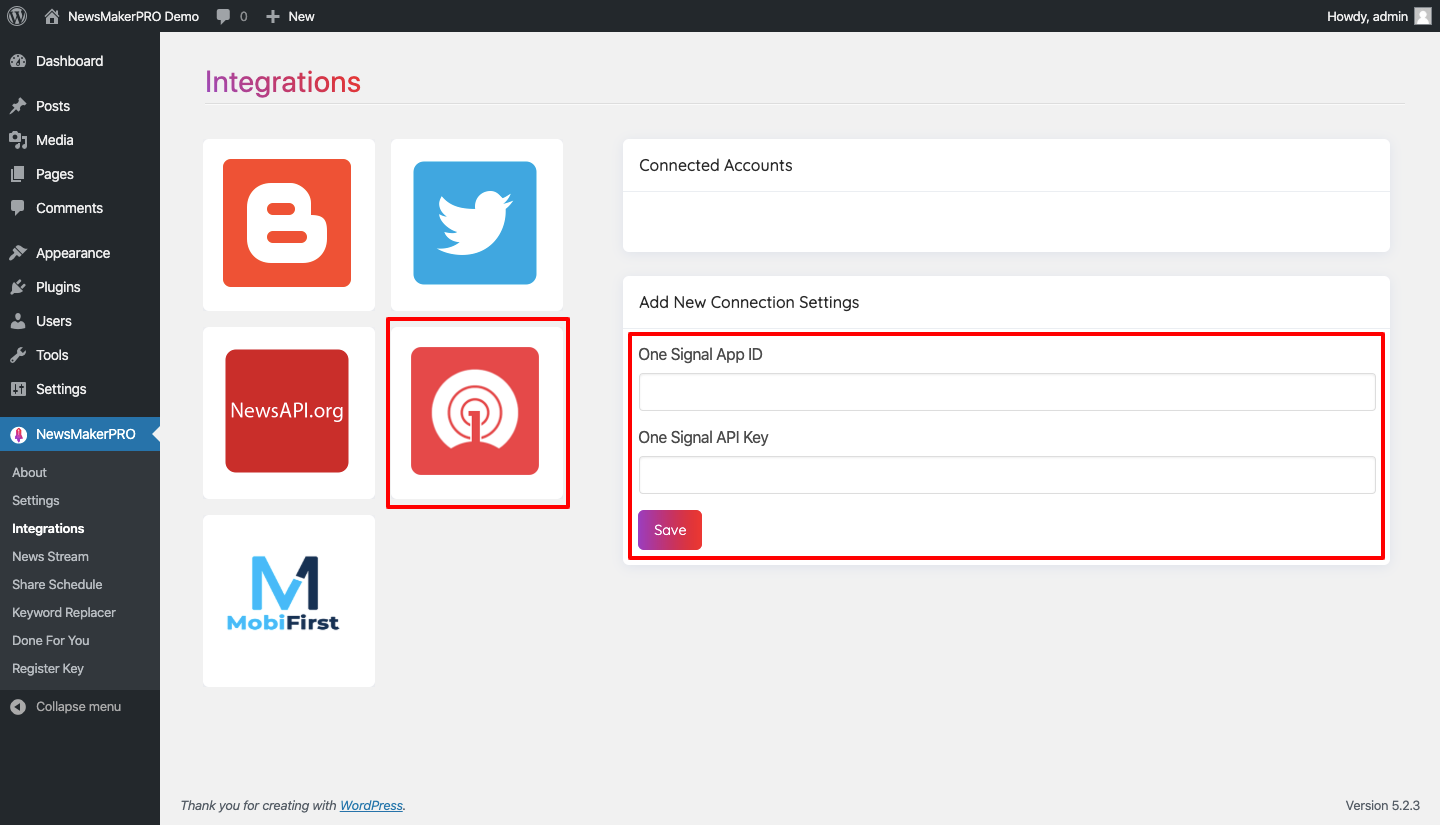1440x825 pixels.
Task: Choose the OneSignal integration tile
Action: [x=476, y=412]
